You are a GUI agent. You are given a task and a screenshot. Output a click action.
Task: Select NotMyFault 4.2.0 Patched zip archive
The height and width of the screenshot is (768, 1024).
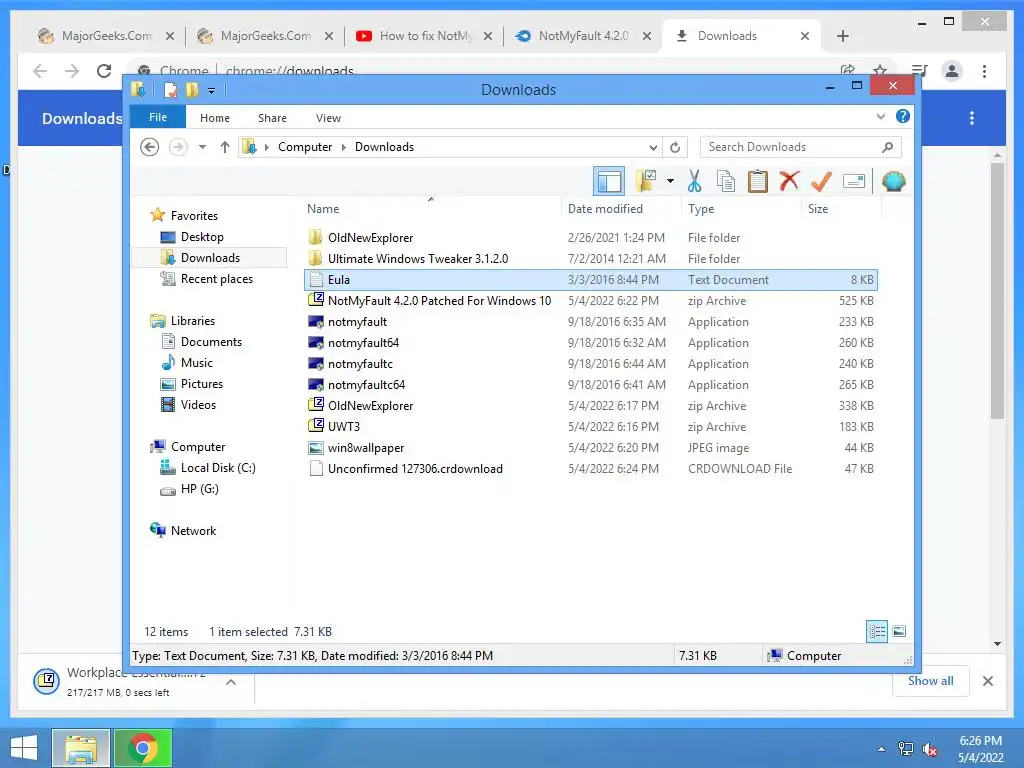coord(590,300)
